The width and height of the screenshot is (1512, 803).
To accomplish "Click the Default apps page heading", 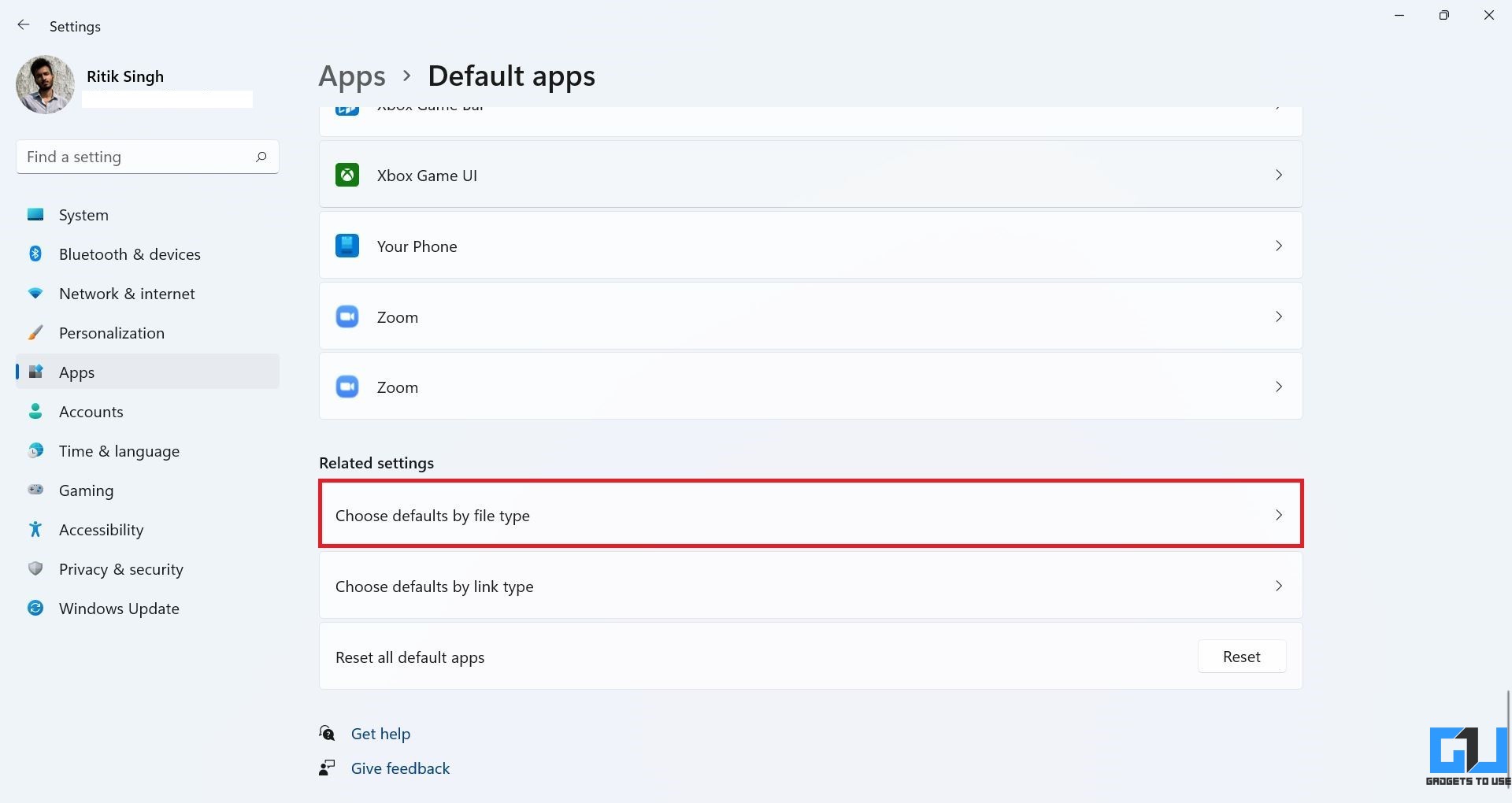I will click(x=511, y=76).
